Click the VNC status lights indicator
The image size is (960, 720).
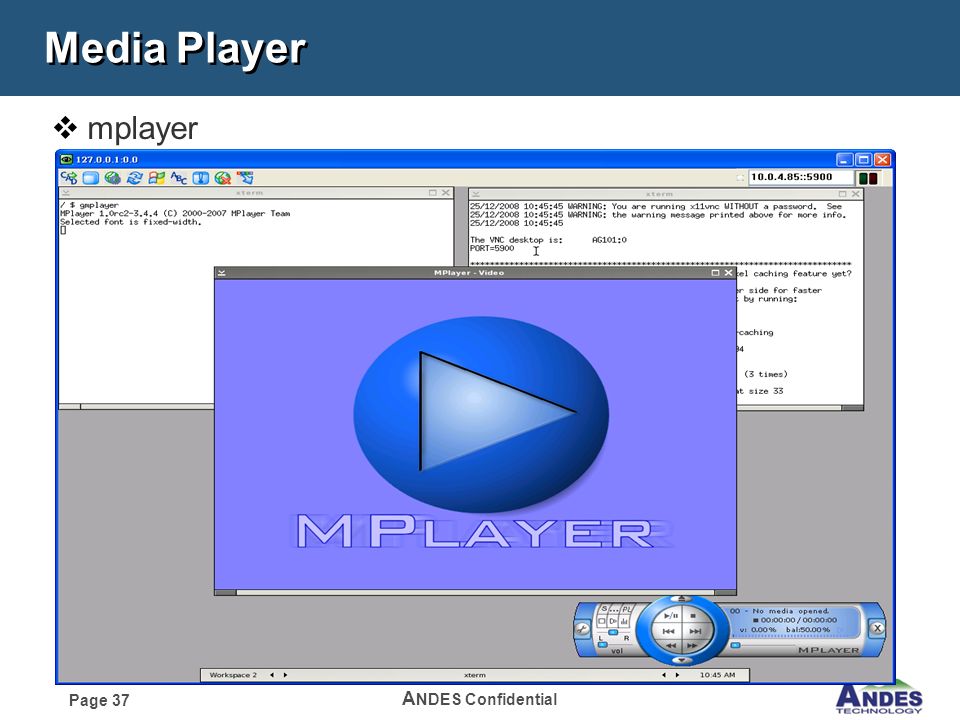click(868, 178)
